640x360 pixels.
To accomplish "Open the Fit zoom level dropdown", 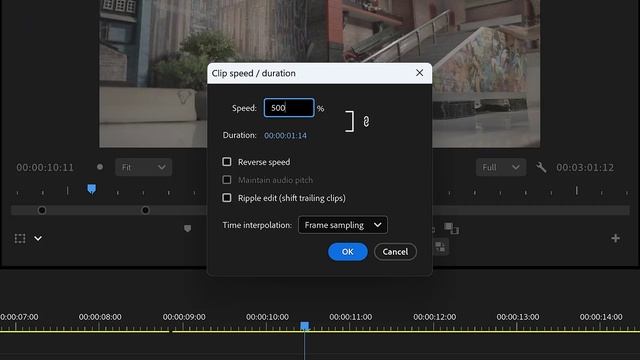I will (143, 167).
